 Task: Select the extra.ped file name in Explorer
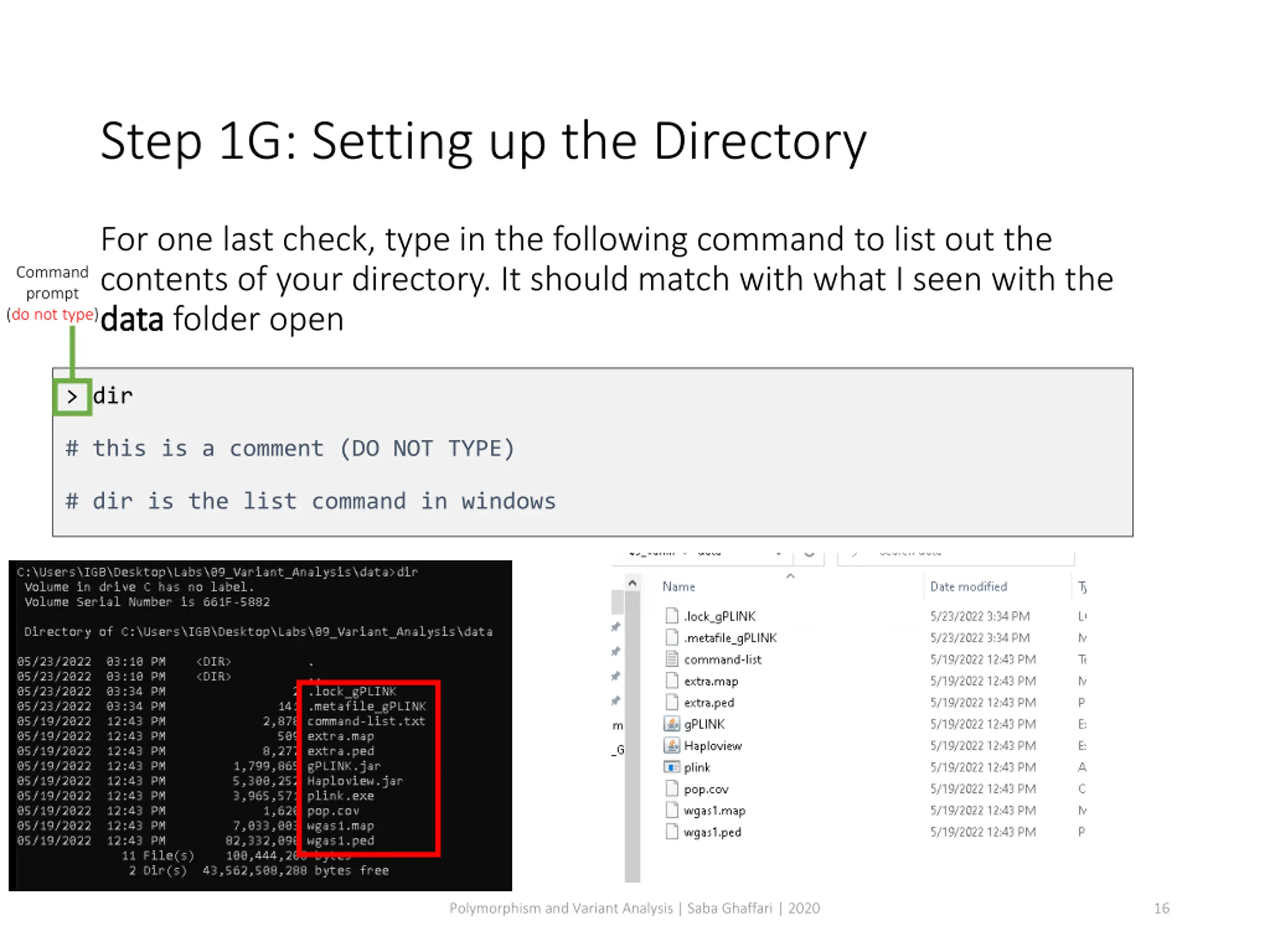[709, 703]
